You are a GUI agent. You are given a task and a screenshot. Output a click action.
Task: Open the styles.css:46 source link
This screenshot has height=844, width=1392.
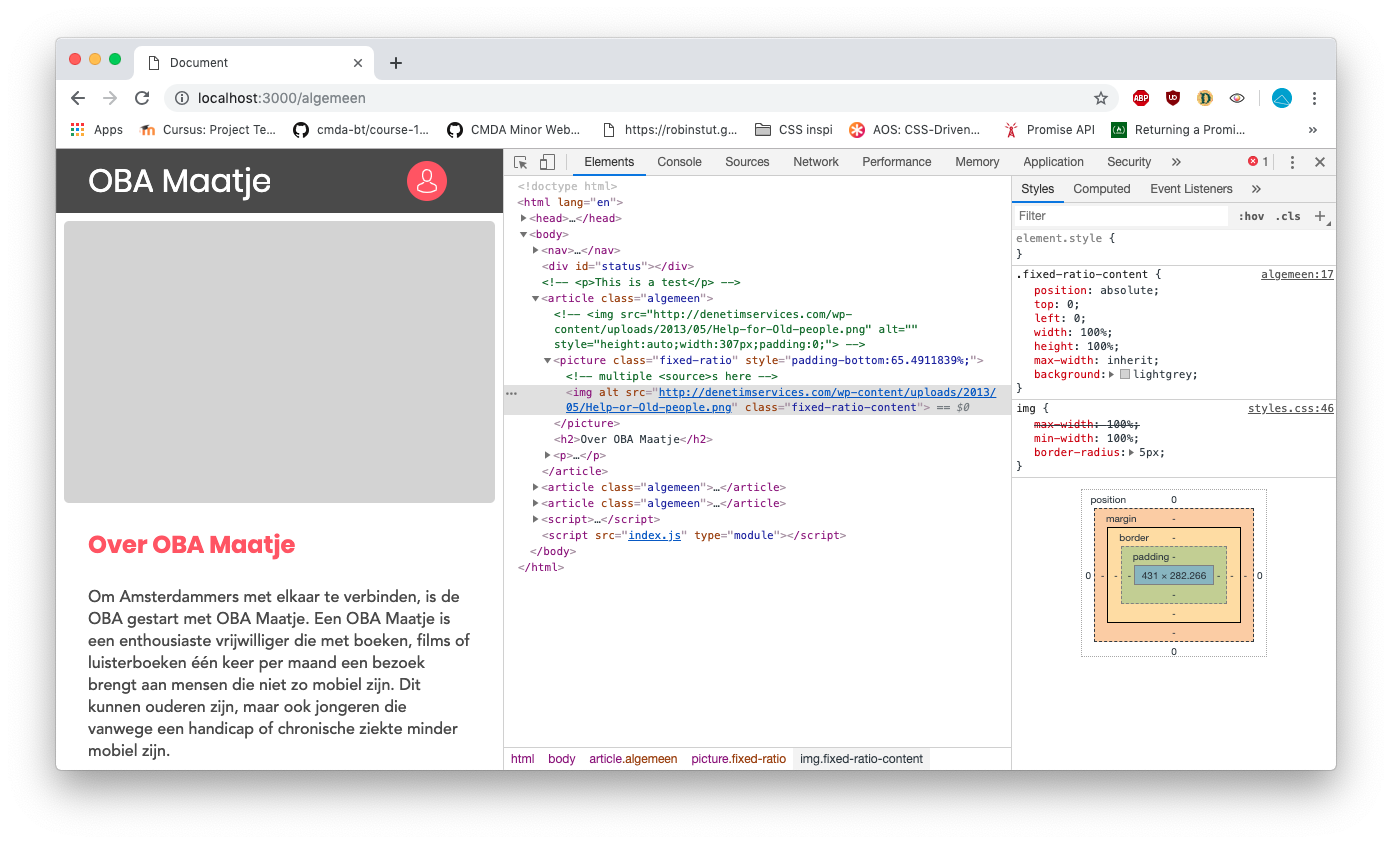(1290, 408)
